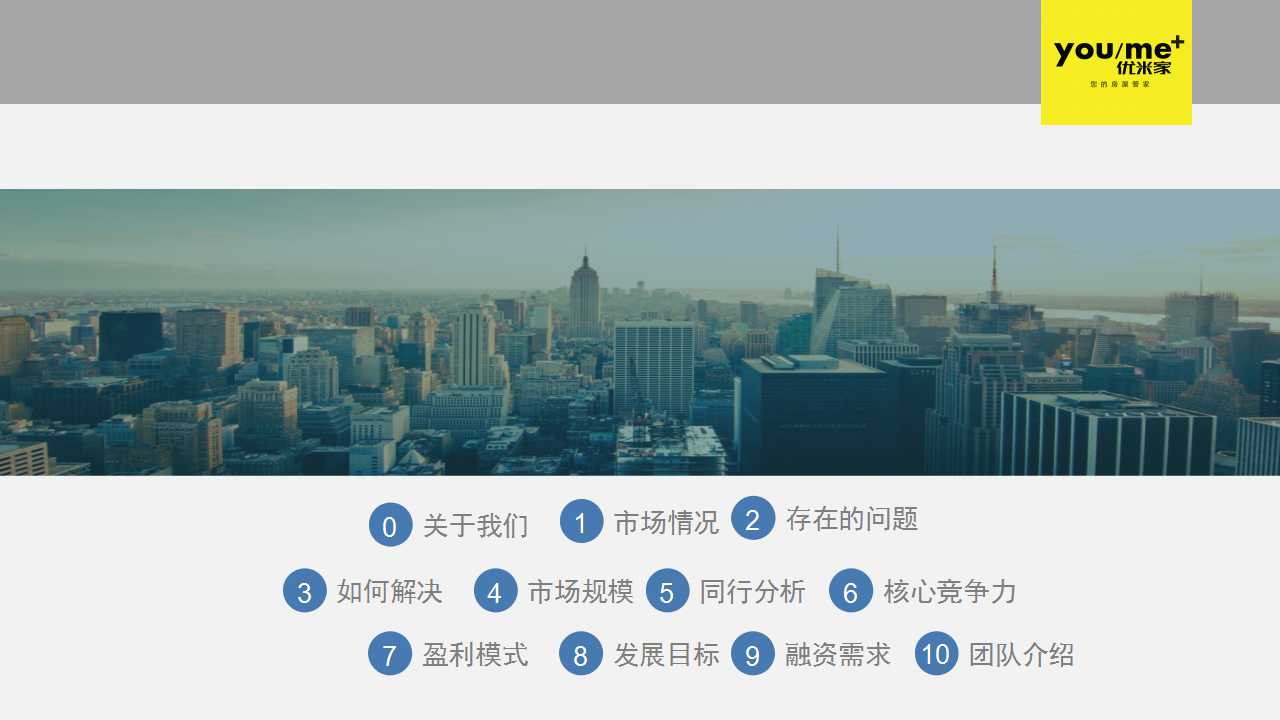Click the number 0 circle icon

(x=390, y=526)
